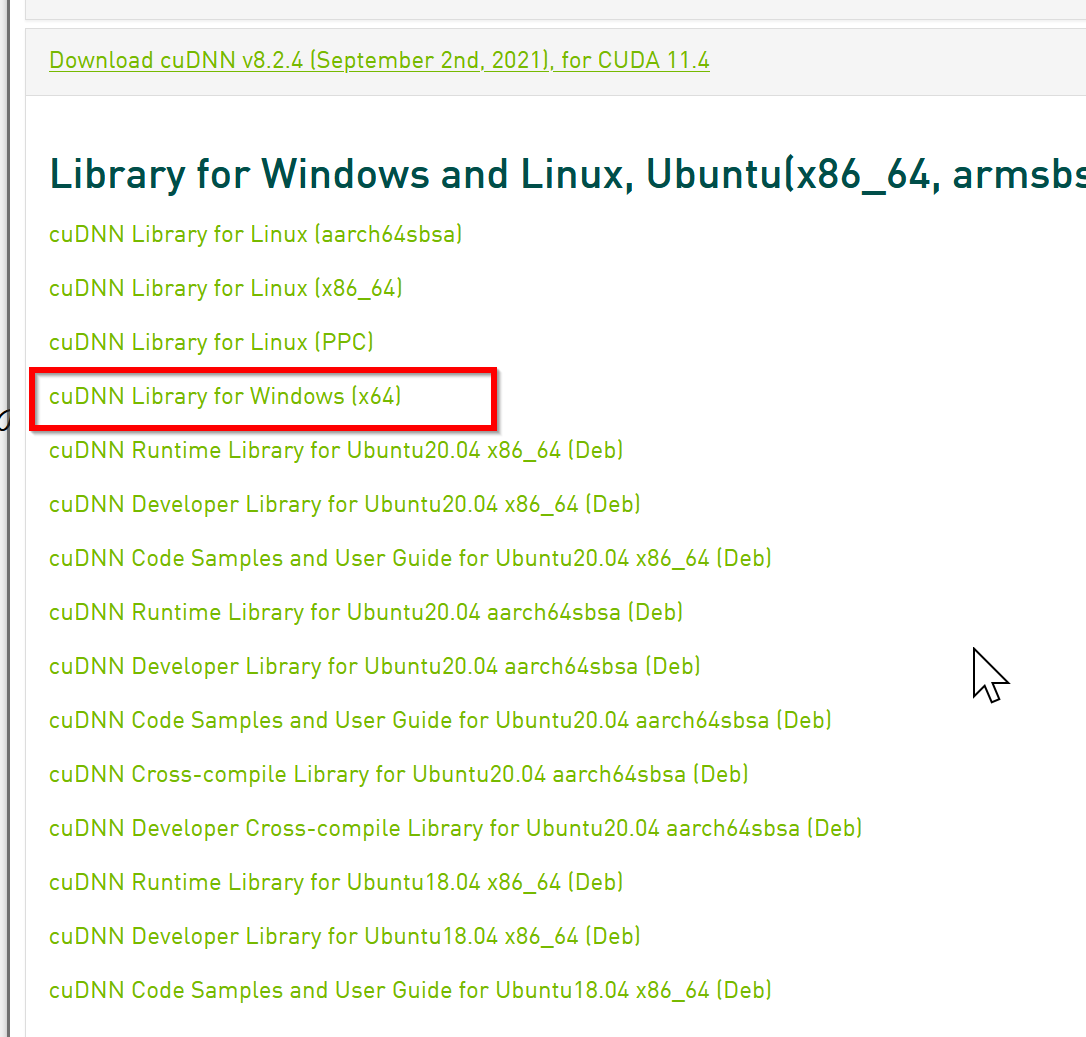The width and height of the screenshot is (1086, 1037).
Task: Get Code Samples and User Guide Ubuntu20.04 x86_64
Action: pos(410,558)
